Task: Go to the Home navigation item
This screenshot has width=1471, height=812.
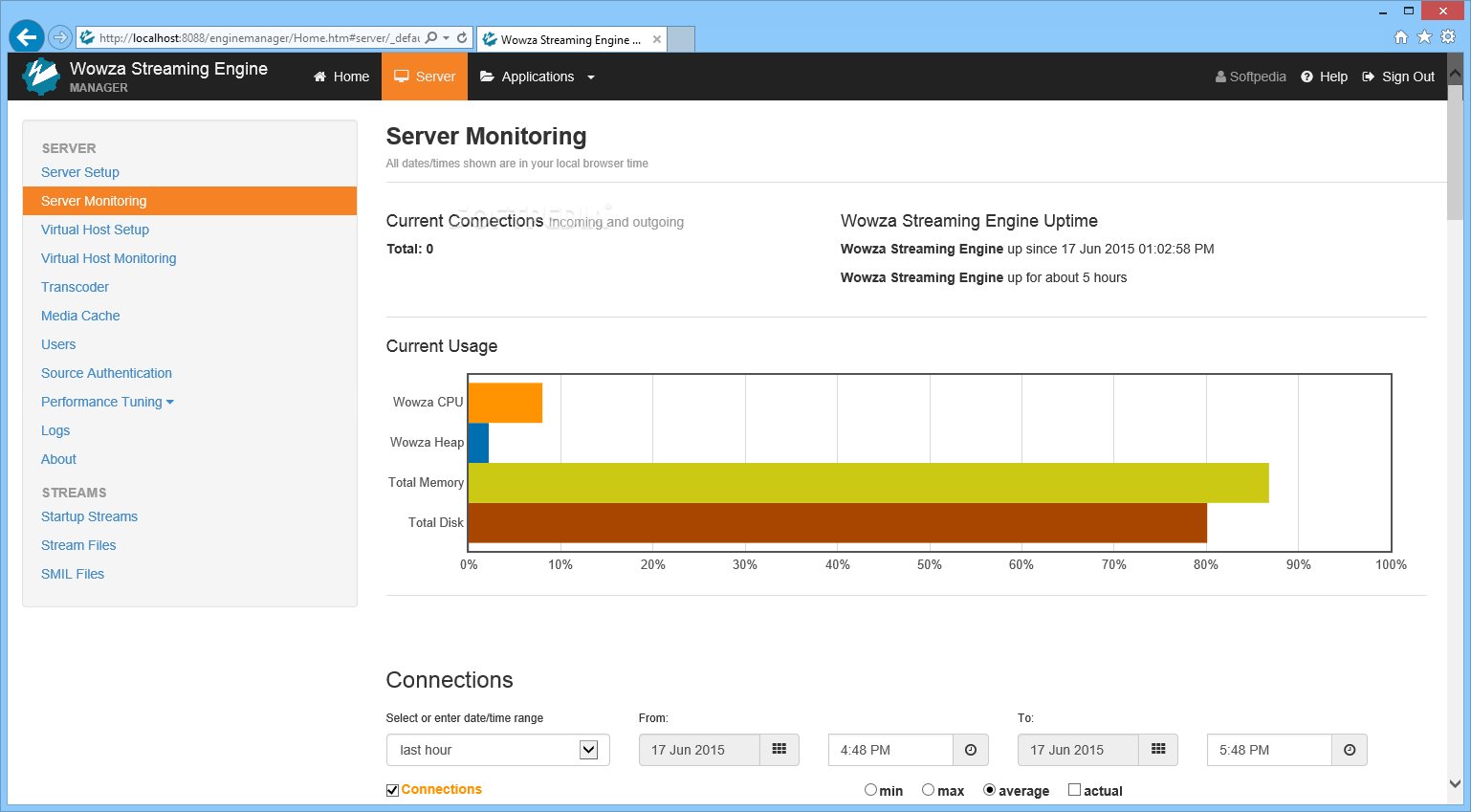Action: coord(341,77)
